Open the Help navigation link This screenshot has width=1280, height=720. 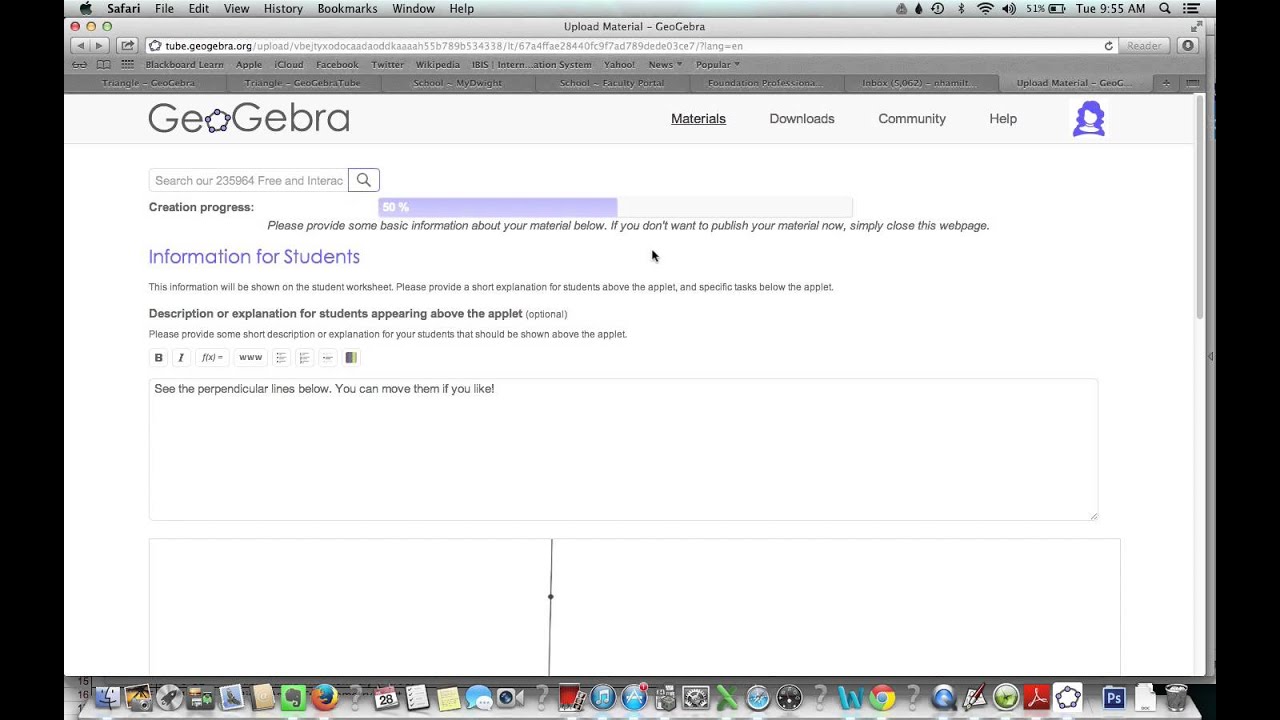pyautogui.click(x=1003, y=119)
